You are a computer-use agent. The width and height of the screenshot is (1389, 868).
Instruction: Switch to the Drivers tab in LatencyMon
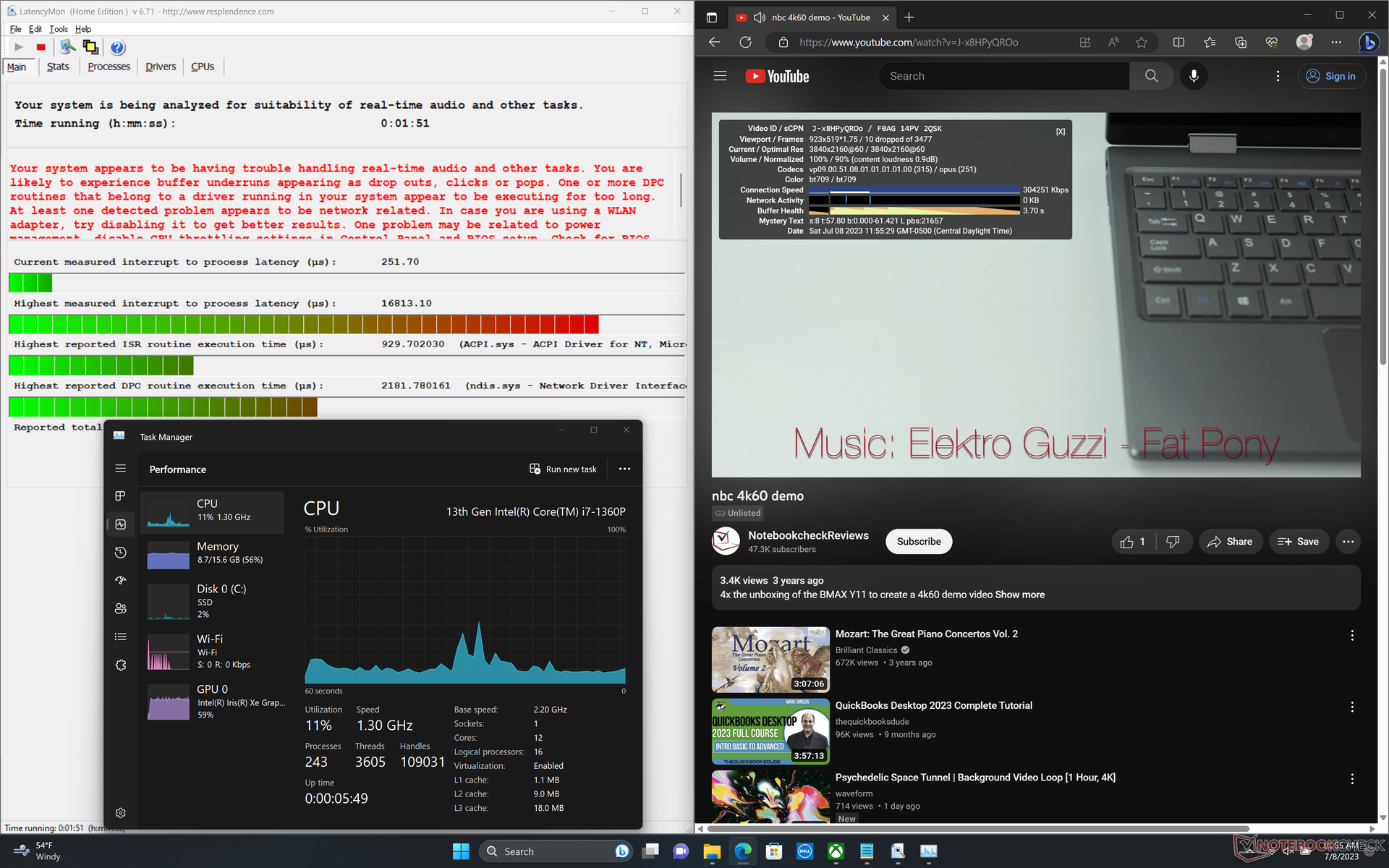tap(160, 67)
